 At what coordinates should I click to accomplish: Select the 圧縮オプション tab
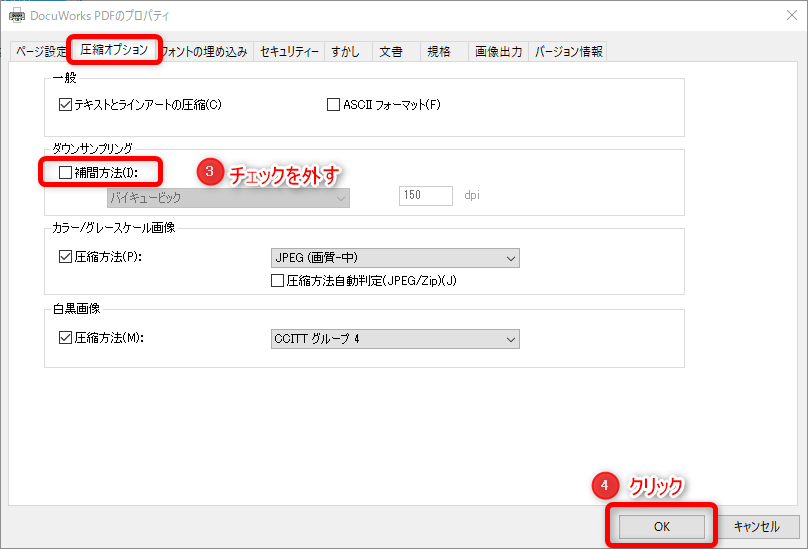[x=114, y=49]
